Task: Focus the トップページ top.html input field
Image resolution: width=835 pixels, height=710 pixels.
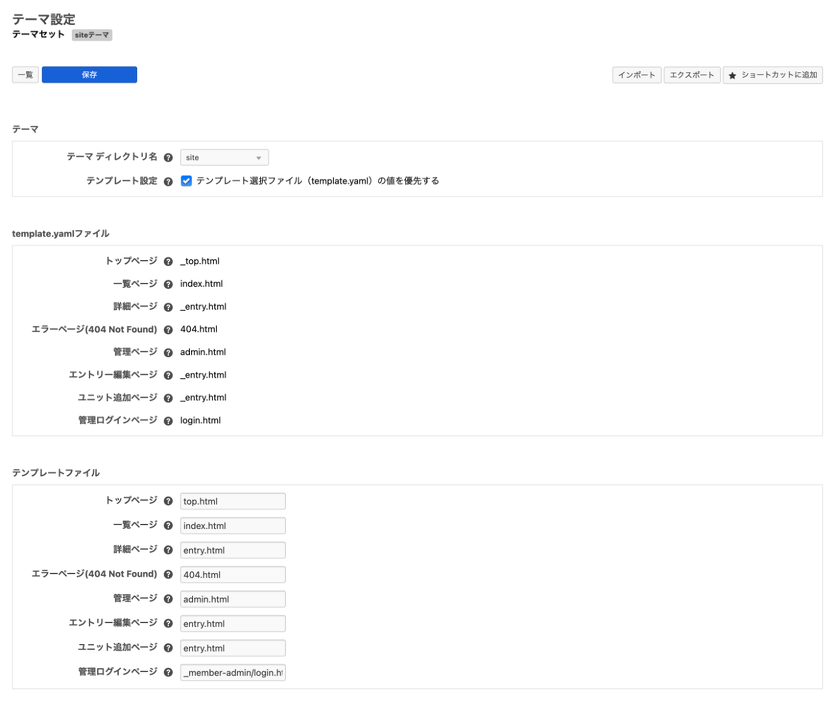Action: 232,501
